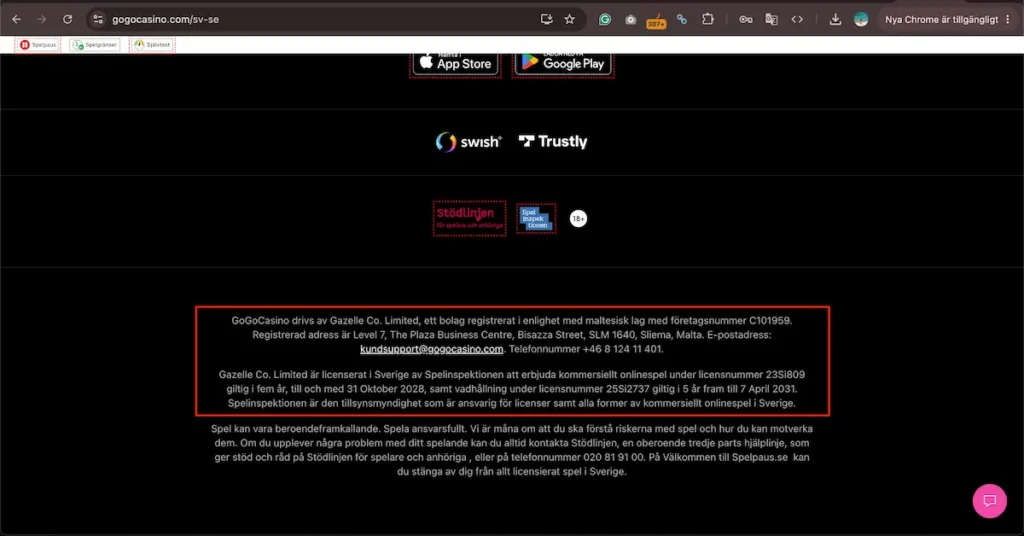
Task: Open Chrome three-dot menu
Action: coord(1008,20)
